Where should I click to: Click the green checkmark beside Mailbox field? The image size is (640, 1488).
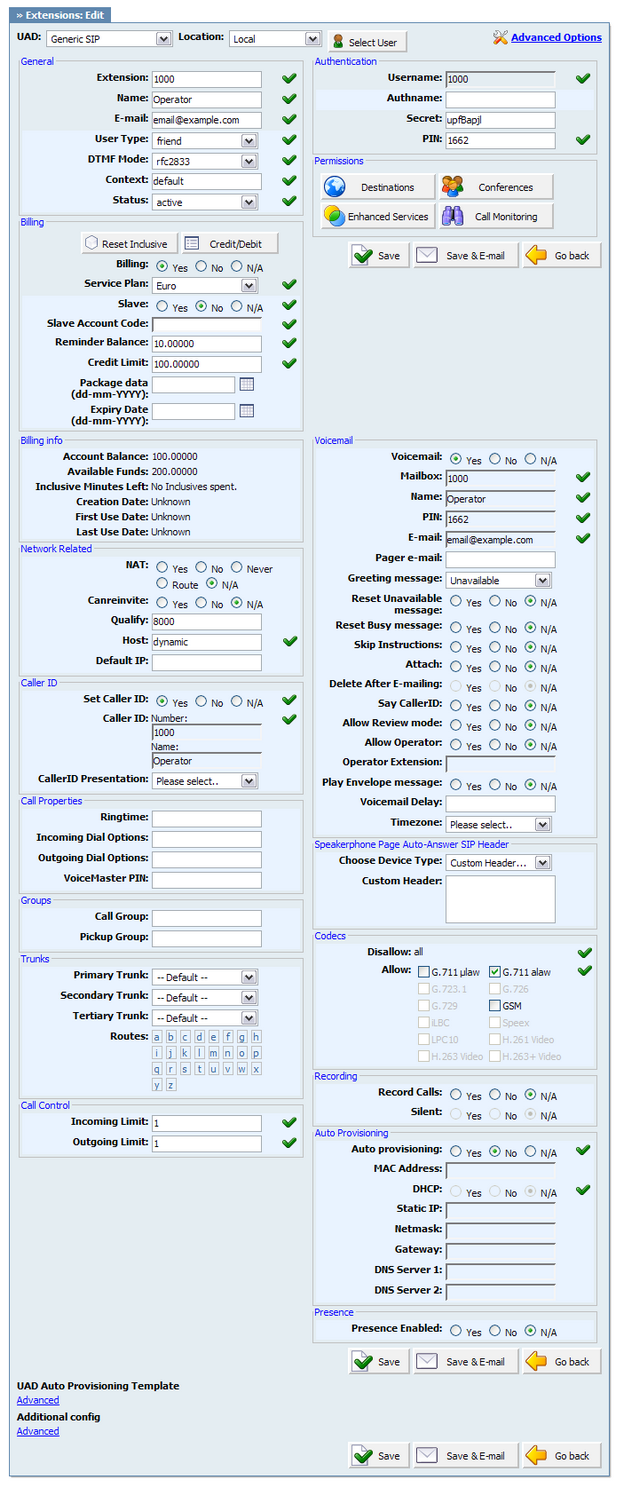[x=583, y=478]
